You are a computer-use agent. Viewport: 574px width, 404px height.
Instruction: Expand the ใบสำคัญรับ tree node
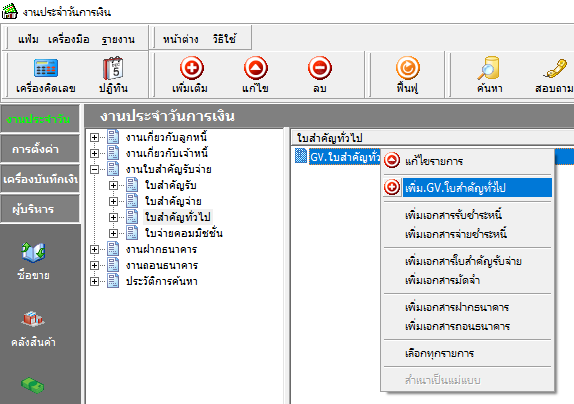tap(113, 186)
